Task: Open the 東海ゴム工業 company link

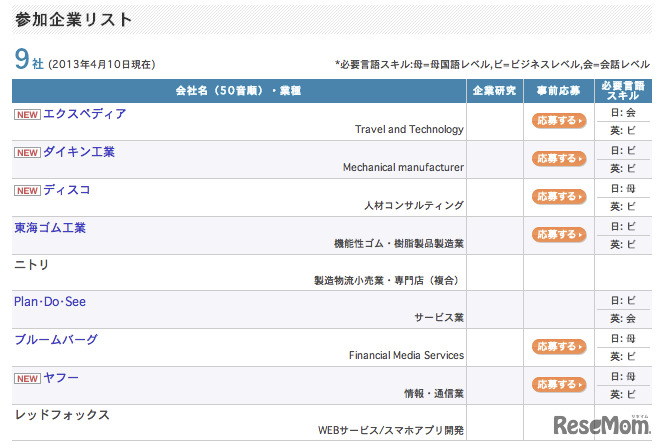Action: click(50, 228)
